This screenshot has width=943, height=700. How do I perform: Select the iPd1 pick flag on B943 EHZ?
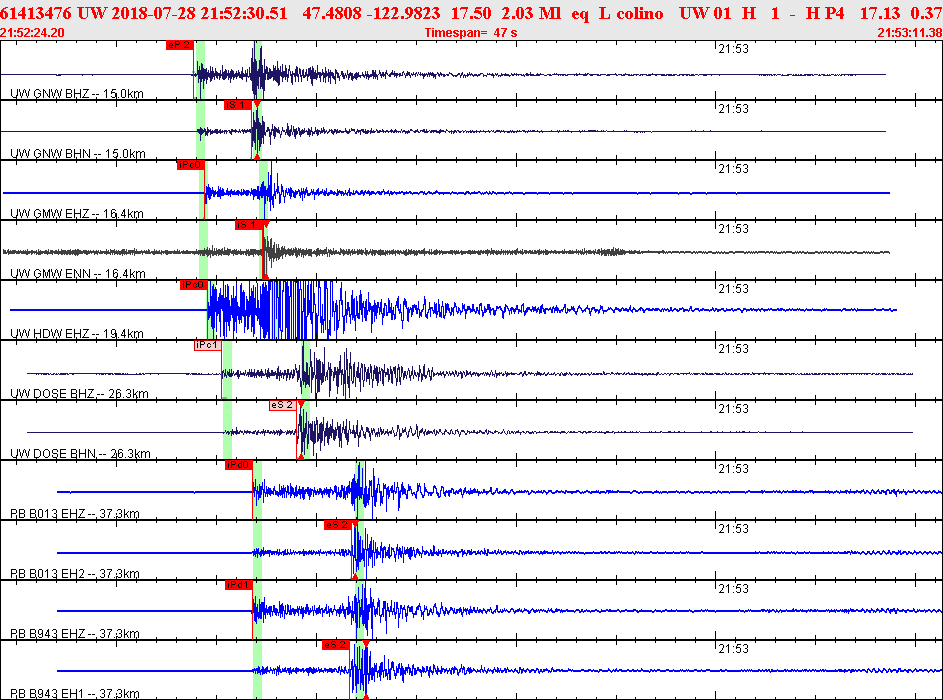point(239,586)
